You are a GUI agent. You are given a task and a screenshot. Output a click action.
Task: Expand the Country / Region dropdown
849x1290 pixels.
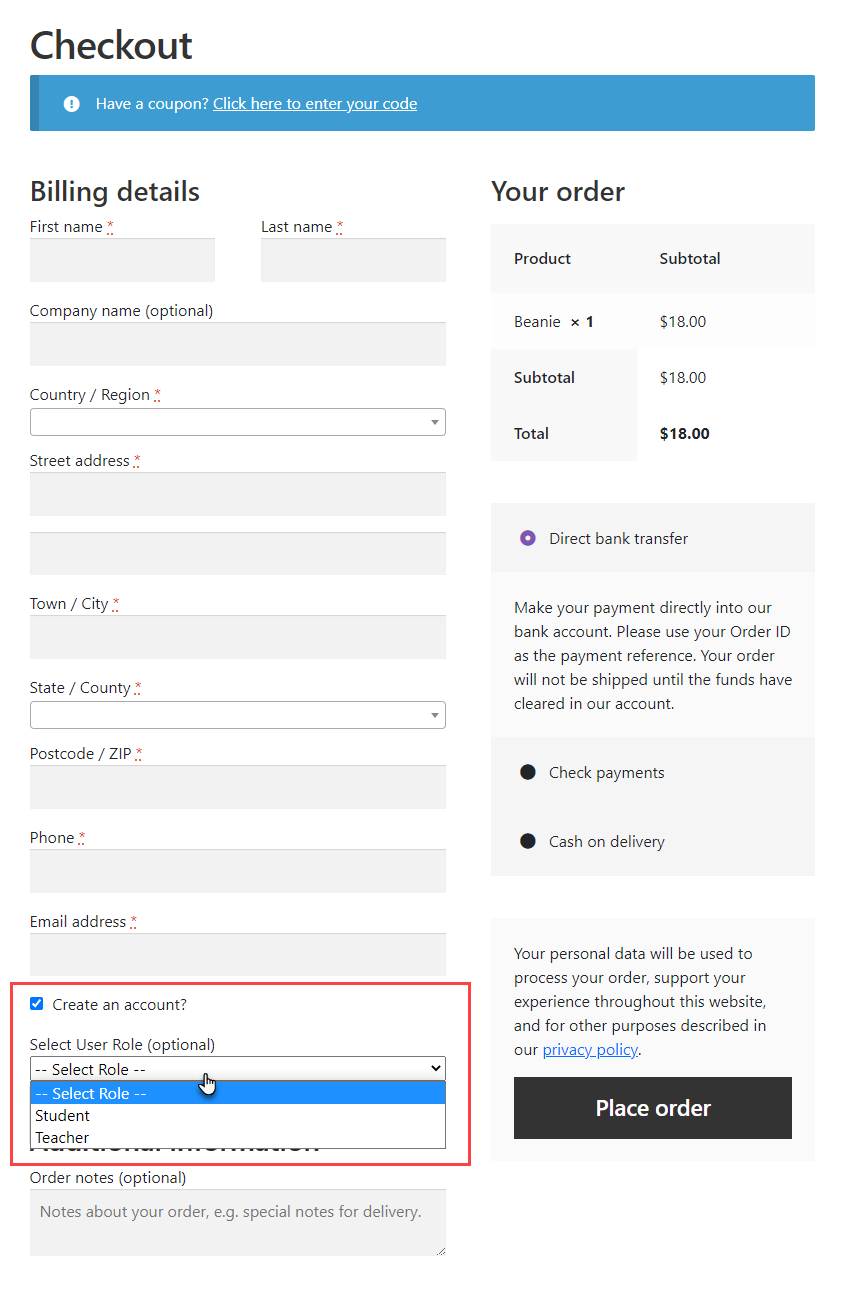(238, 422)
